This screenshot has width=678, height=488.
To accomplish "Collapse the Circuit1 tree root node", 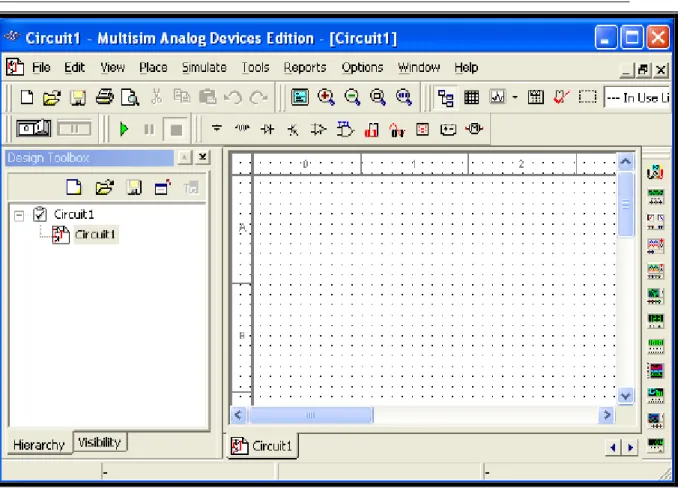I will click(x=19, y=215).
